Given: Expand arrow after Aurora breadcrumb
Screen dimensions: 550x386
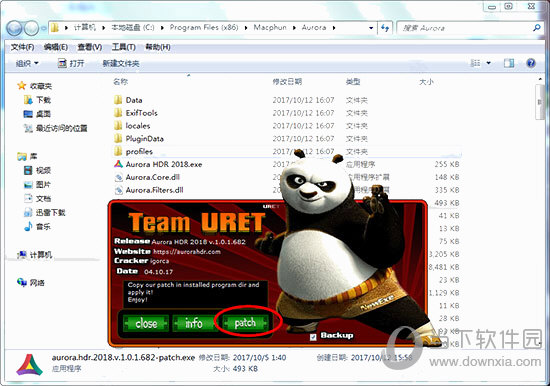Looking at the screenshot, I should [334, 28].
